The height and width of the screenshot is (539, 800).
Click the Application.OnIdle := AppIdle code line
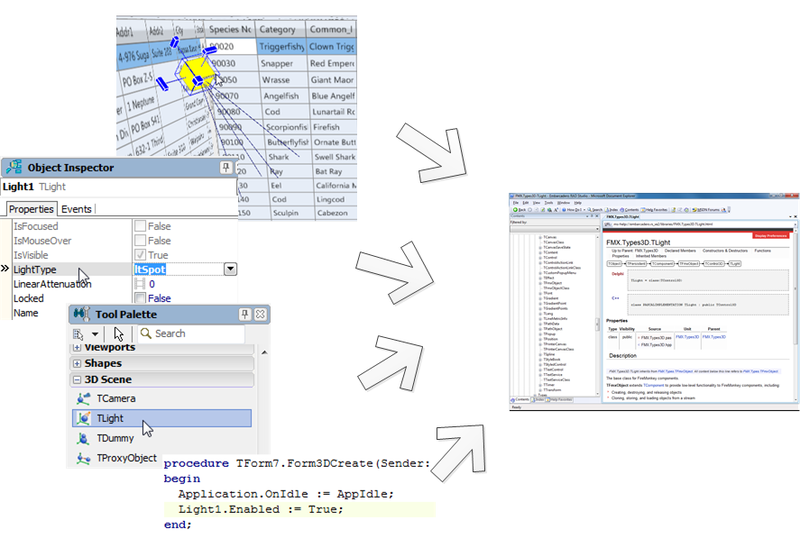pyautogui.click(x=286, y=494)
